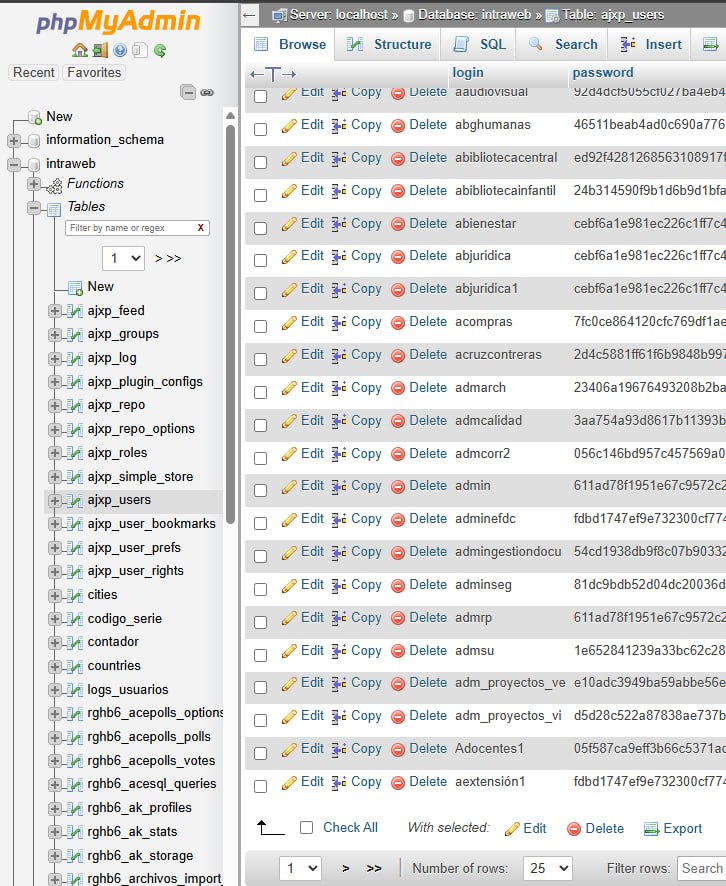
Task: Click the Filter by name or regex field
Action: click(x=137, y=228)
